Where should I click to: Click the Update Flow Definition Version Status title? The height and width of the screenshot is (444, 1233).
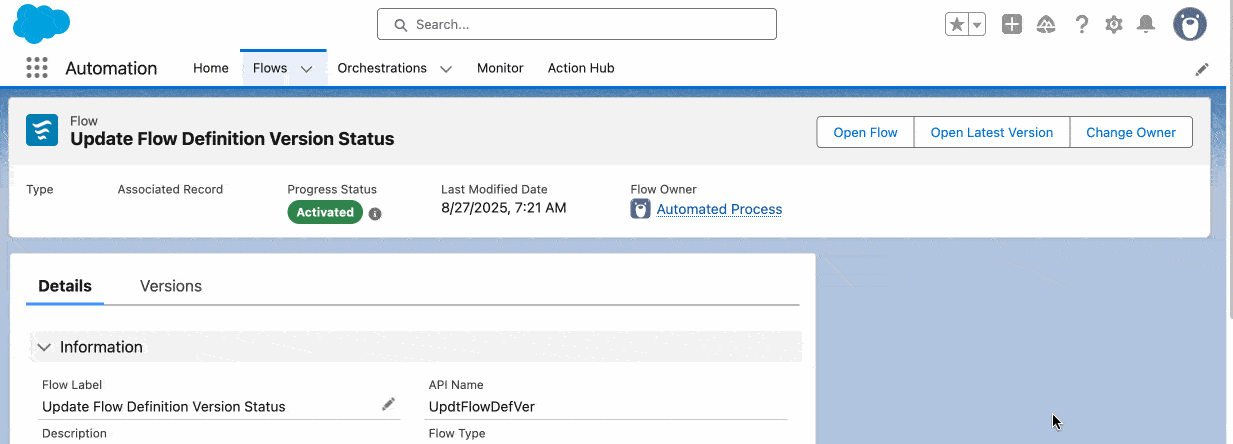[232, 139]
